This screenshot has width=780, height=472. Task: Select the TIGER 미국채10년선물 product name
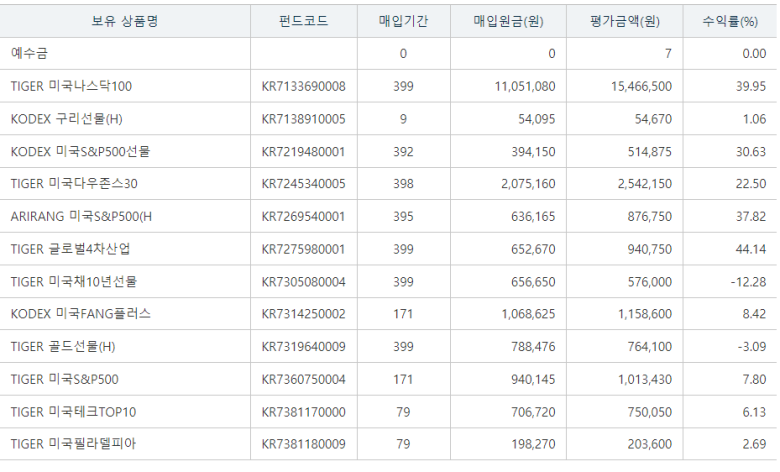pos(74,282)
